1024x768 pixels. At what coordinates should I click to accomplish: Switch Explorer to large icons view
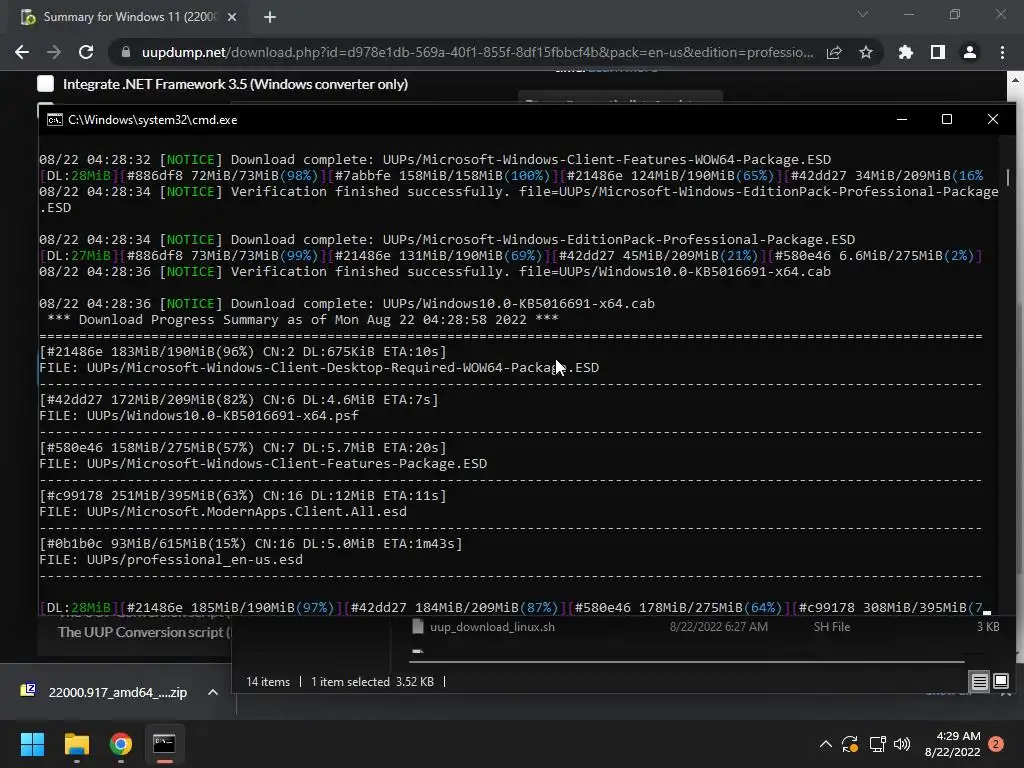click(x=1001, y=681)
